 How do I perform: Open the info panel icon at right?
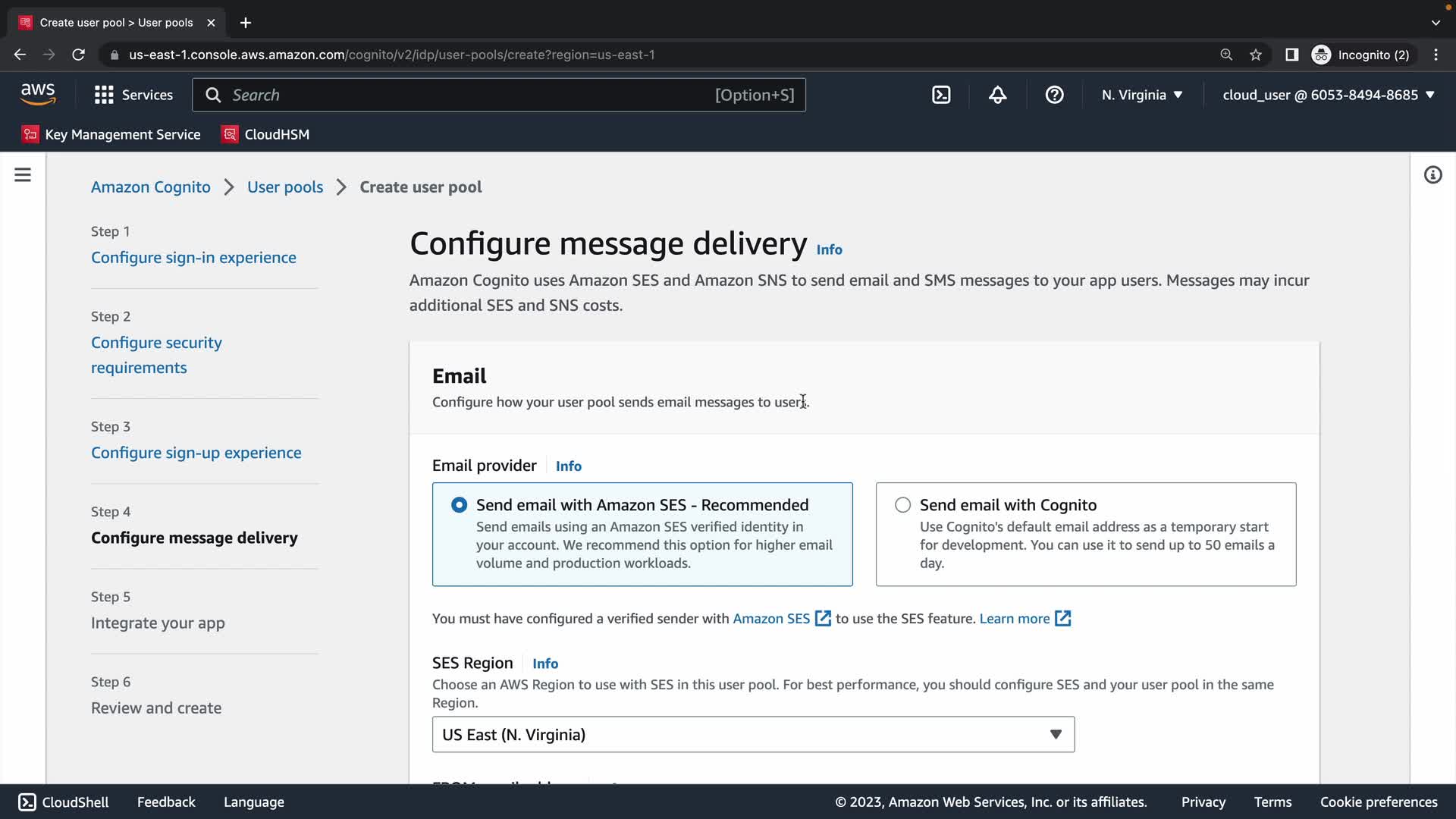point(1432,175)
